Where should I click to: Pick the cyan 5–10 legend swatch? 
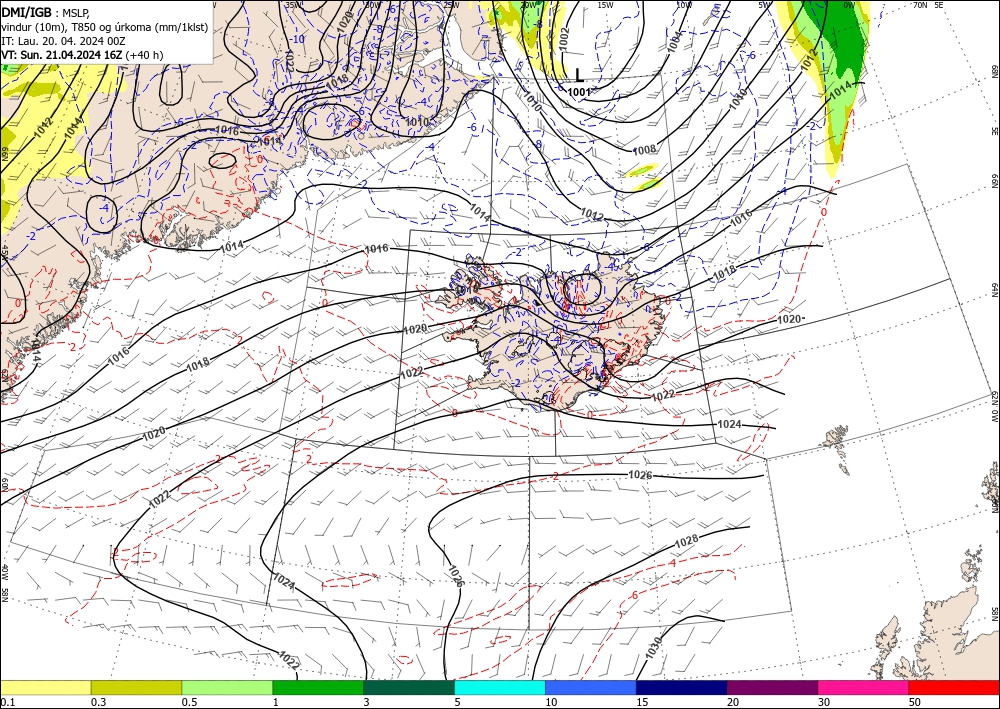(500, 687)
